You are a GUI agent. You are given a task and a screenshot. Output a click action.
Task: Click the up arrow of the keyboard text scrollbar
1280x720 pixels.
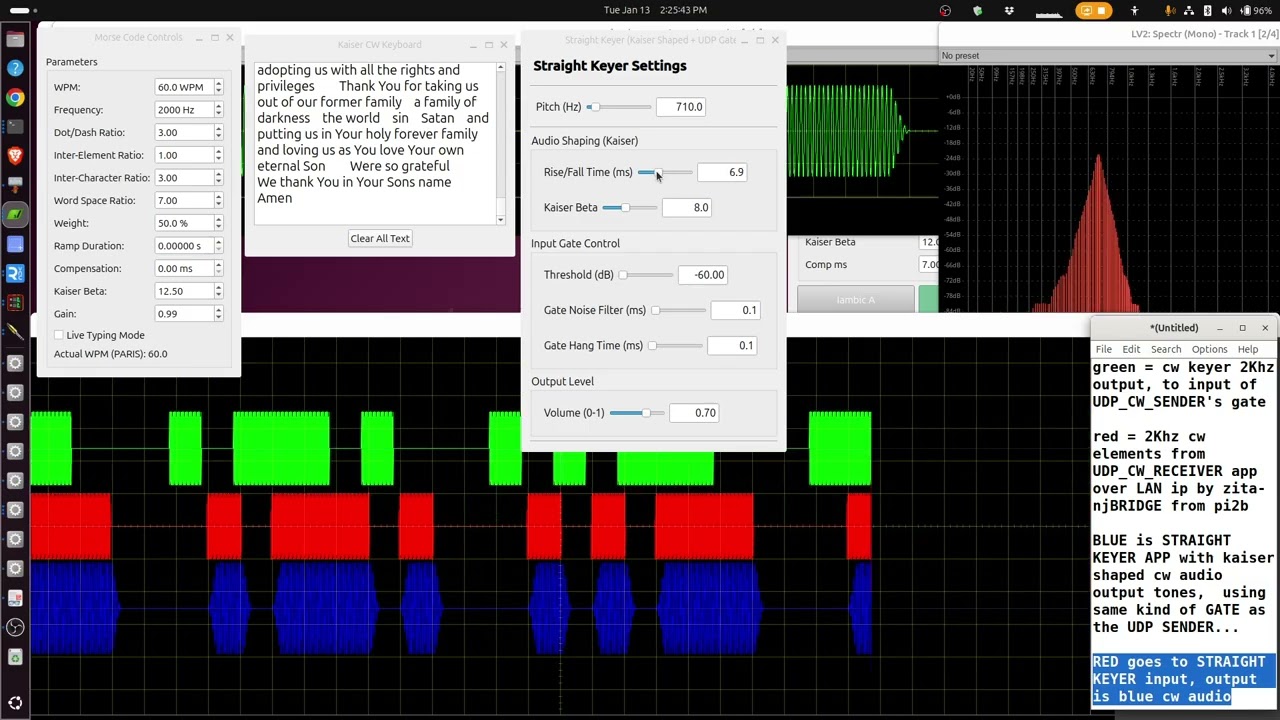point(501,69)
